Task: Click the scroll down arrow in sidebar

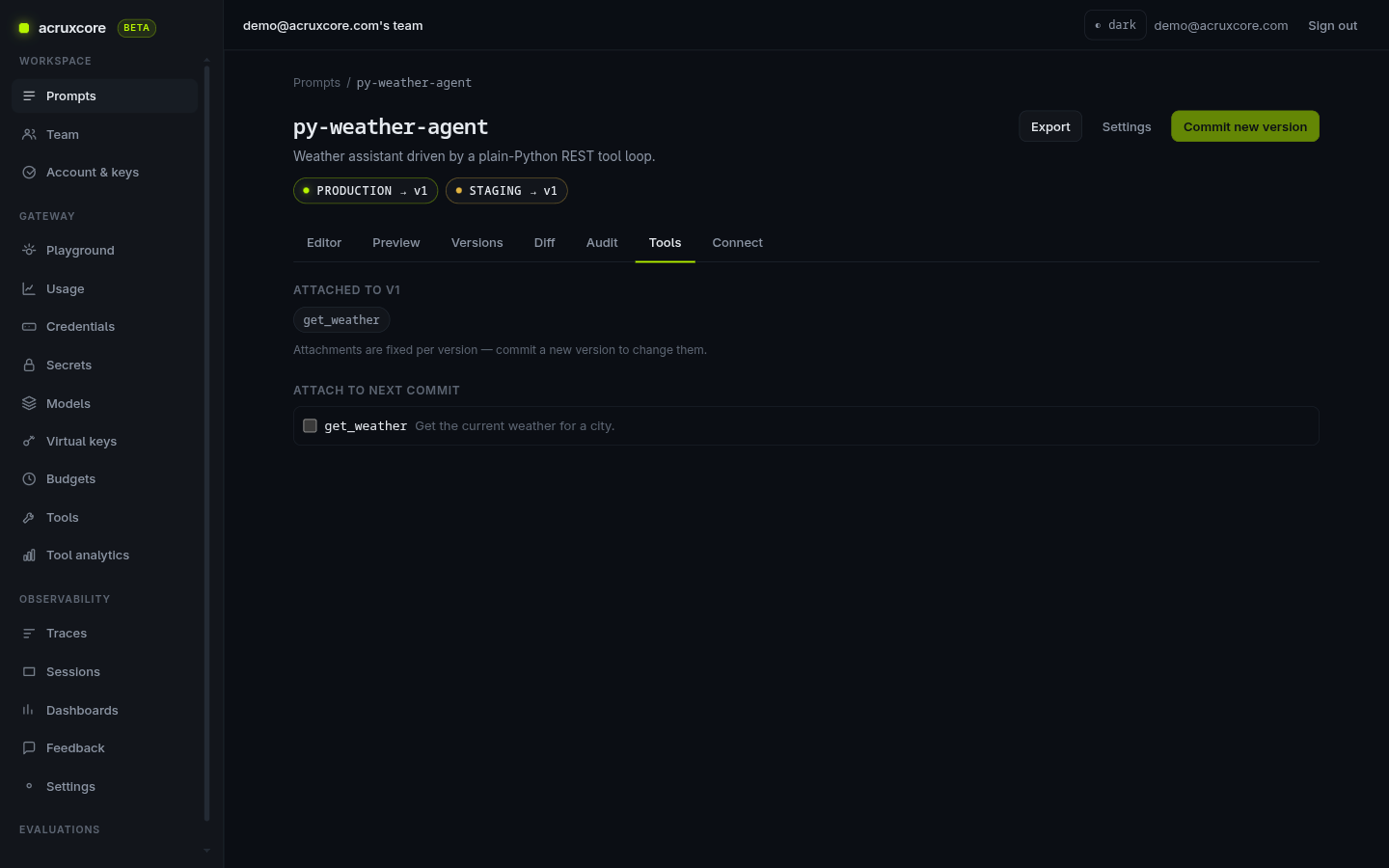Action: 206,851
